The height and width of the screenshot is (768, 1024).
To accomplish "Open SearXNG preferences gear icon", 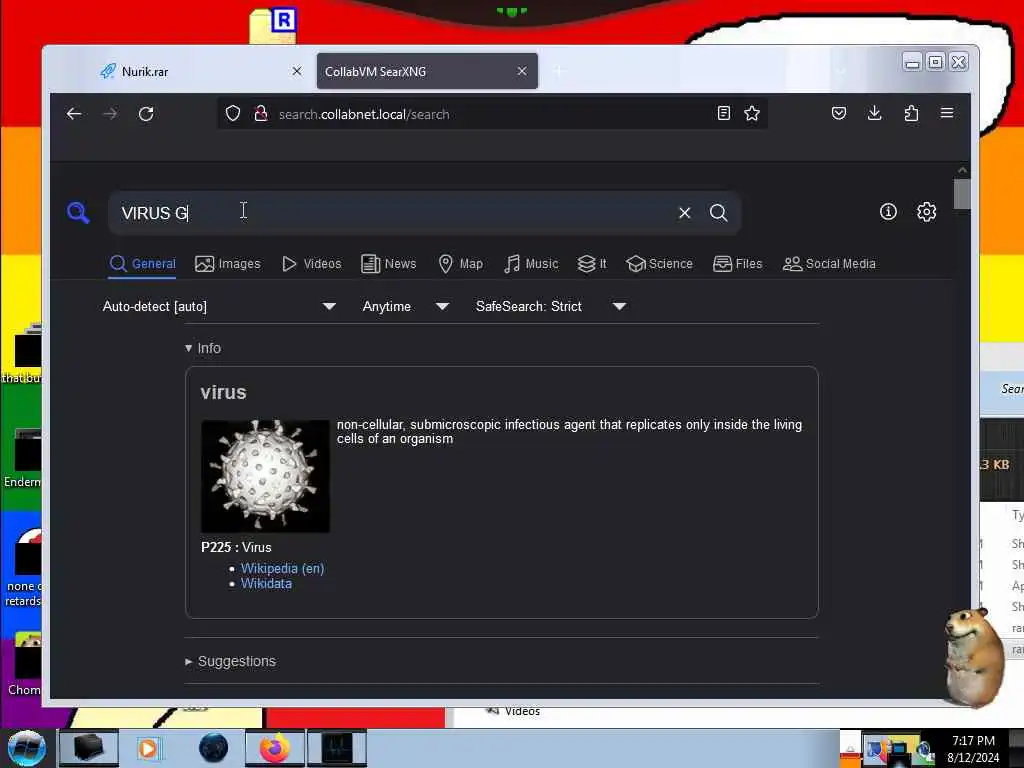I will (927, 212).
